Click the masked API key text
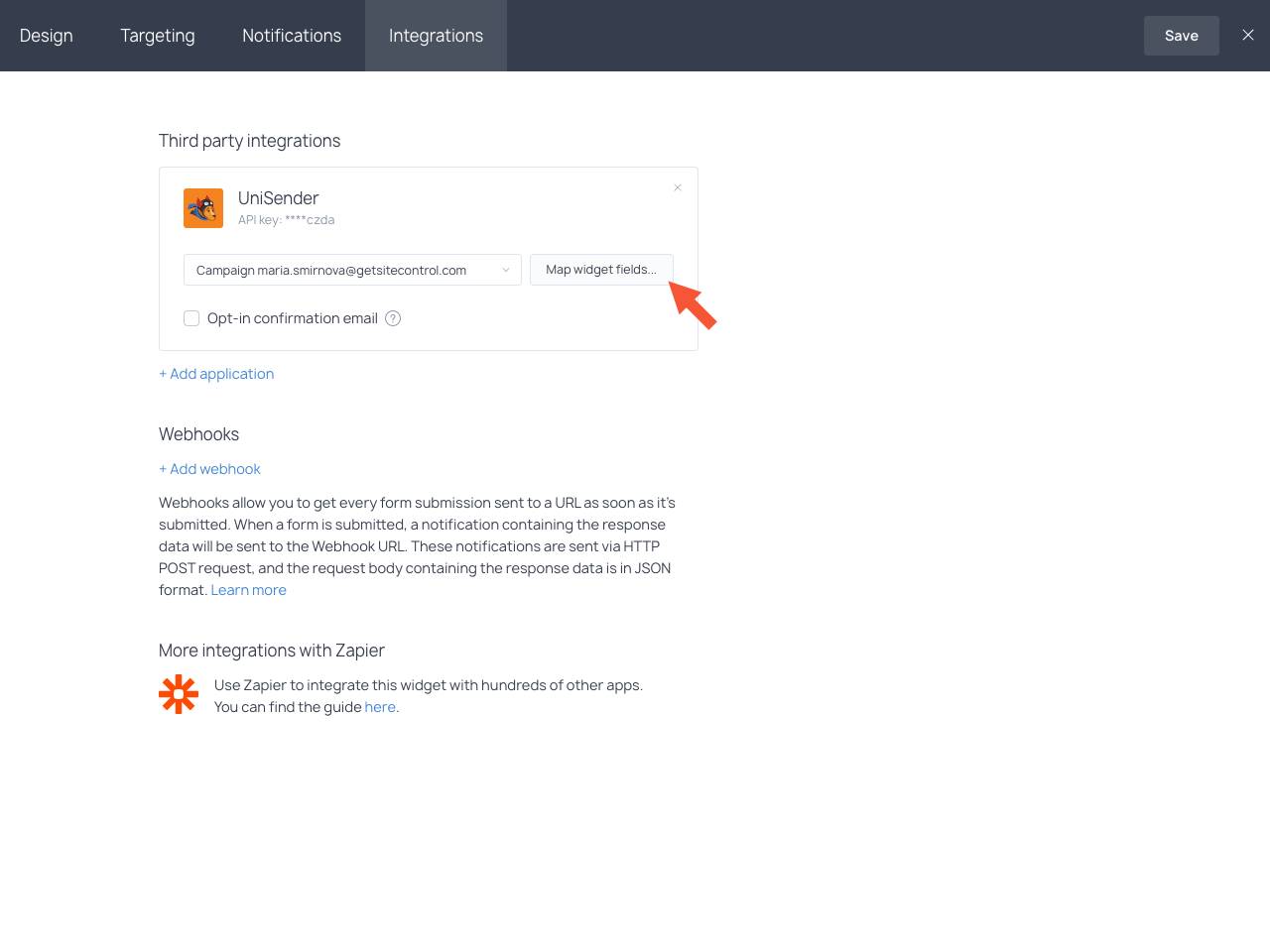 tap(286, 220)
